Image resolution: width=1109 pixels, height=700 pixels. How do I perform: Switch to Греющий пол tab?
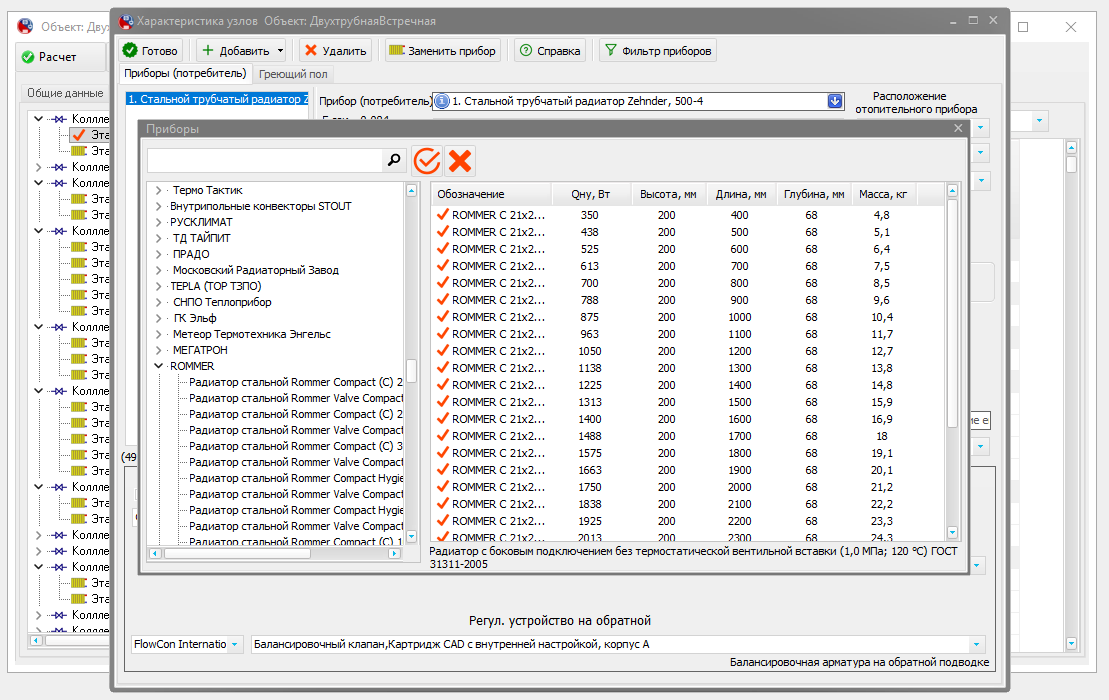[x=293, y=74]
